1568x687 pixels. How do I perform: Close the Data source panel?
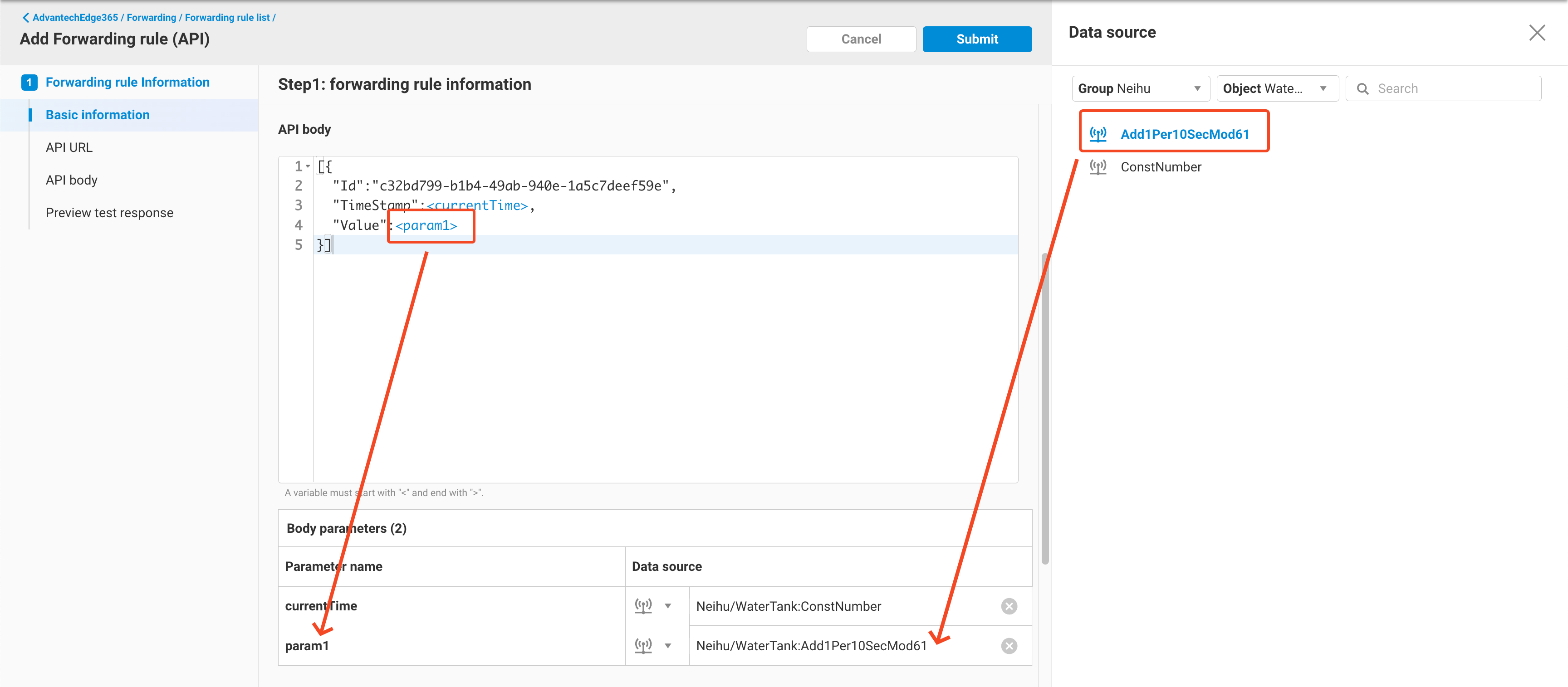[x=1537, y=33]
